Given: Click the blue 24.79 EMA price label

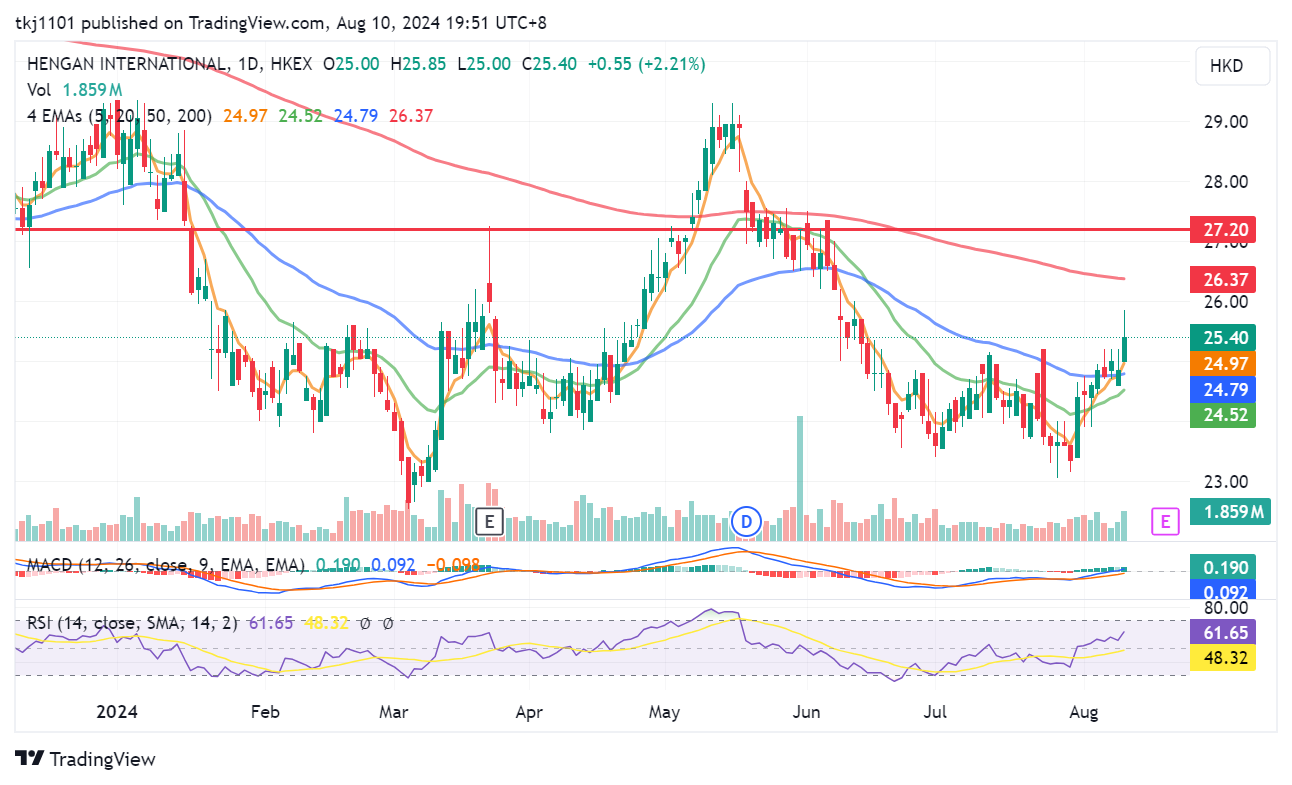Looking at the screenshot, I should (1223, 389).
